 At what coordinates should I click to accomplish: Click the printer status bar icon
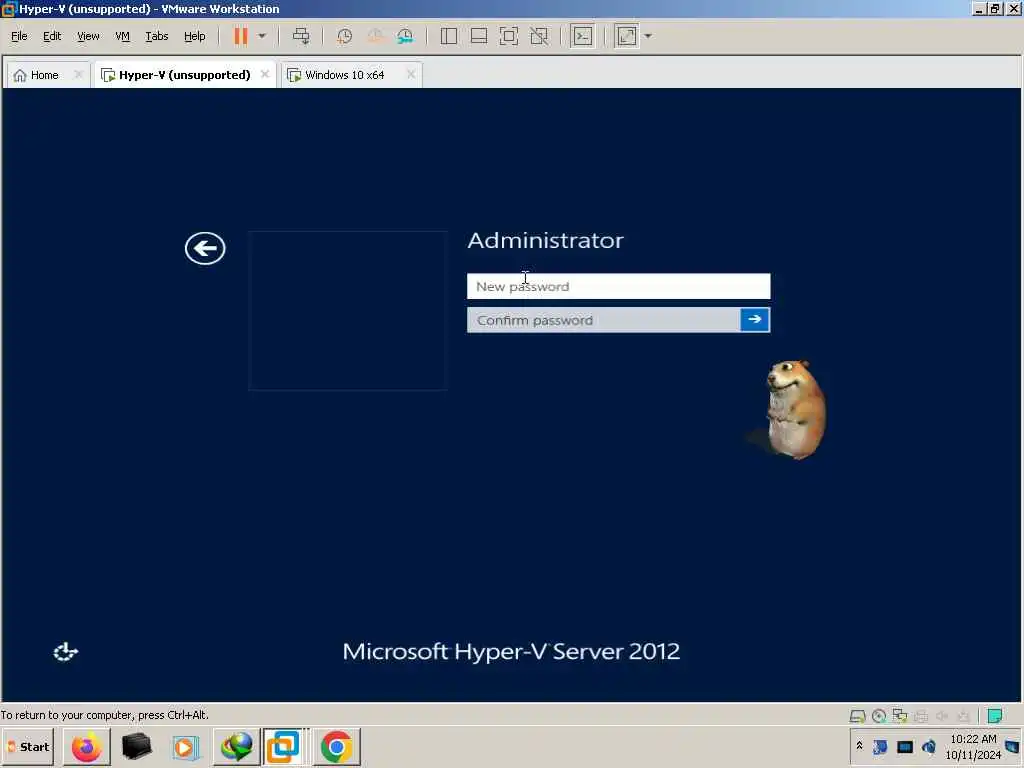(921, 716)
